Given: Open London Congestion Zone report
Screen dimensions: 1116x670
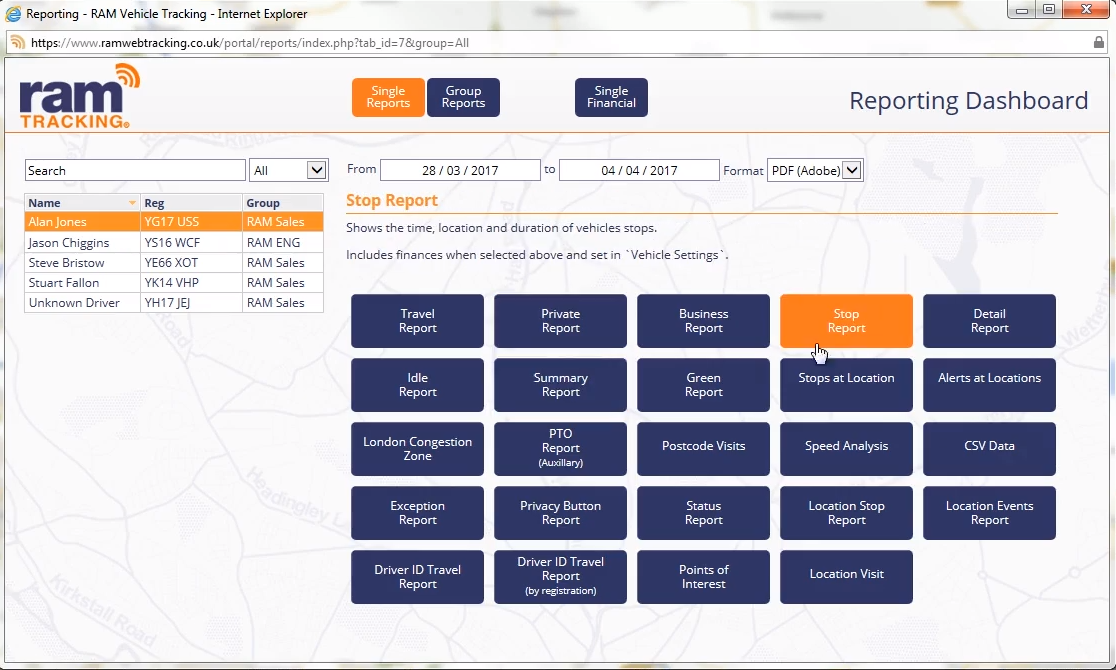Looking at the screenshot, I should [417, 449].
